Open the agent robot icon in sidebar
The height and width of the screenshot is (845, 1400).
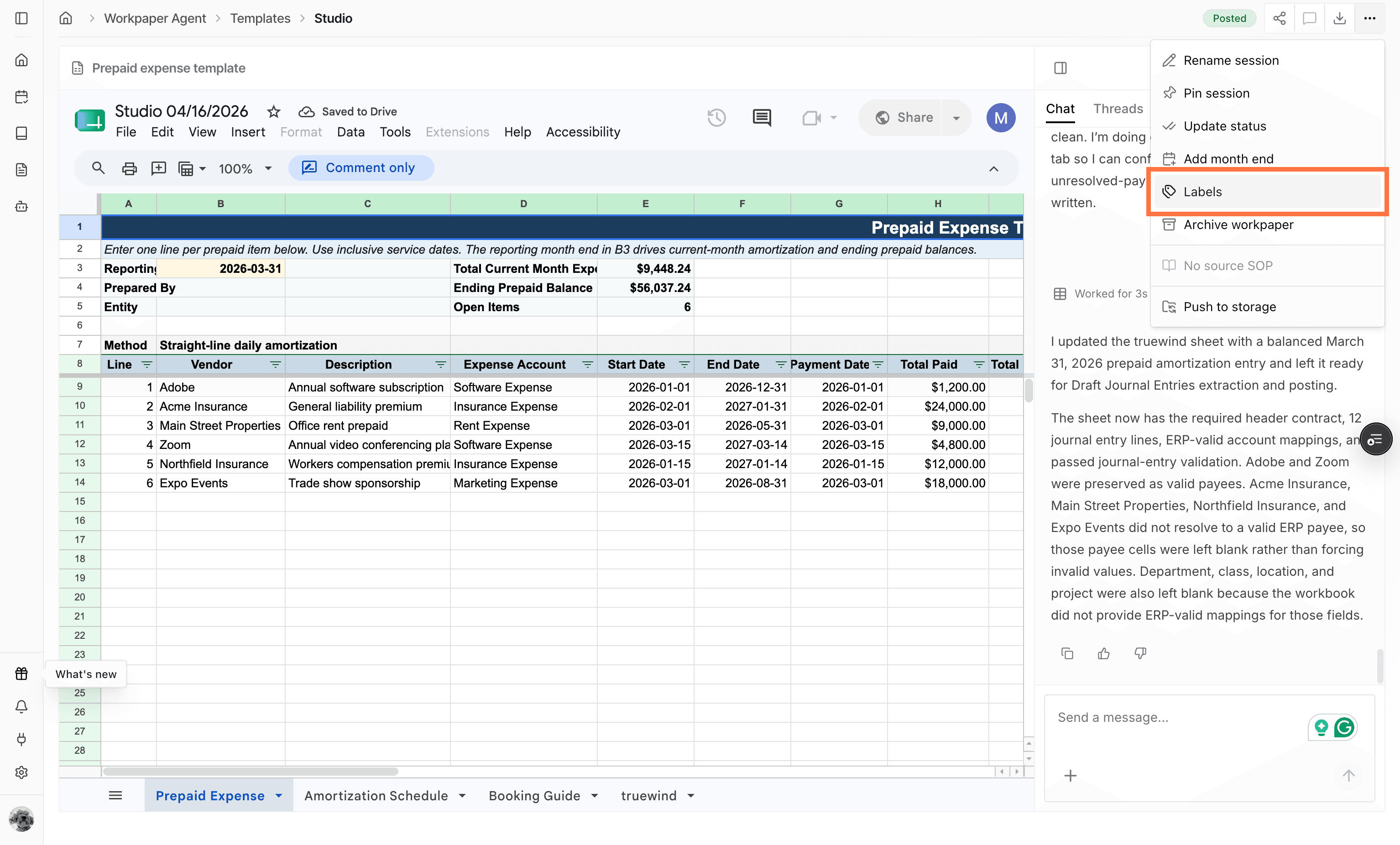21,206
